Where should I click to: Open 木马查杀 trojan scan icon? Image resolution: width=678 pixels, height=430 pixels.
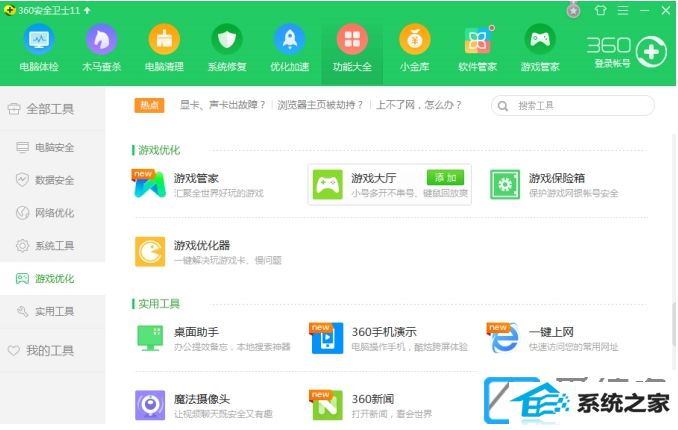click(102, 39)
